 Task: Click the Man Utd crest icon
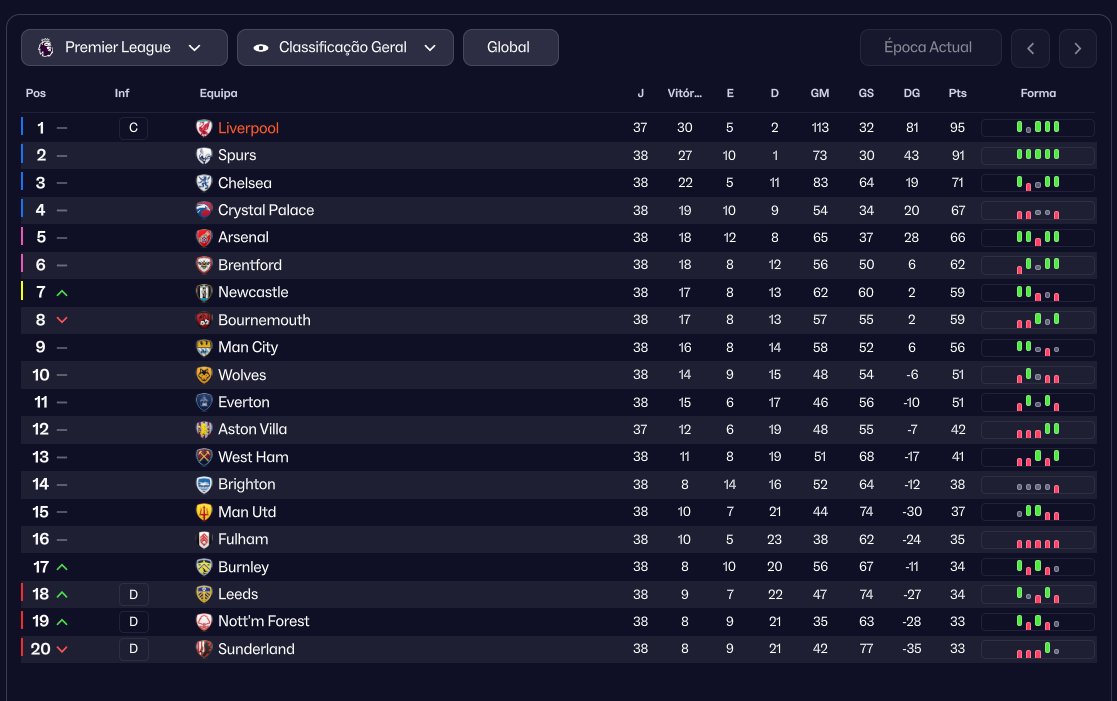coord(204,512)
